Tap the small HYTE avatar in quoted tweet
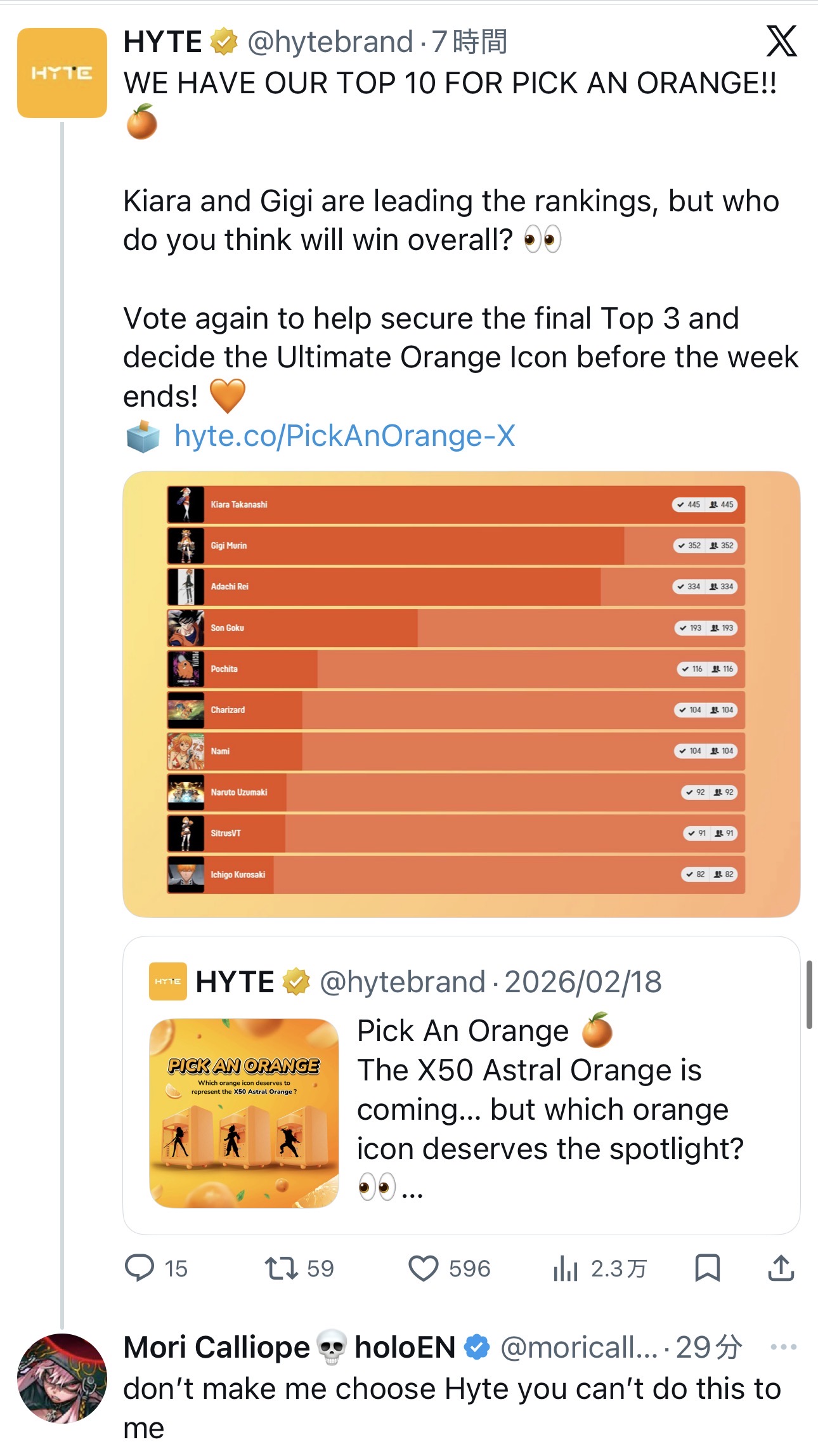The width and height of the screenshot is (818, 1456). (x=167, y=981)
